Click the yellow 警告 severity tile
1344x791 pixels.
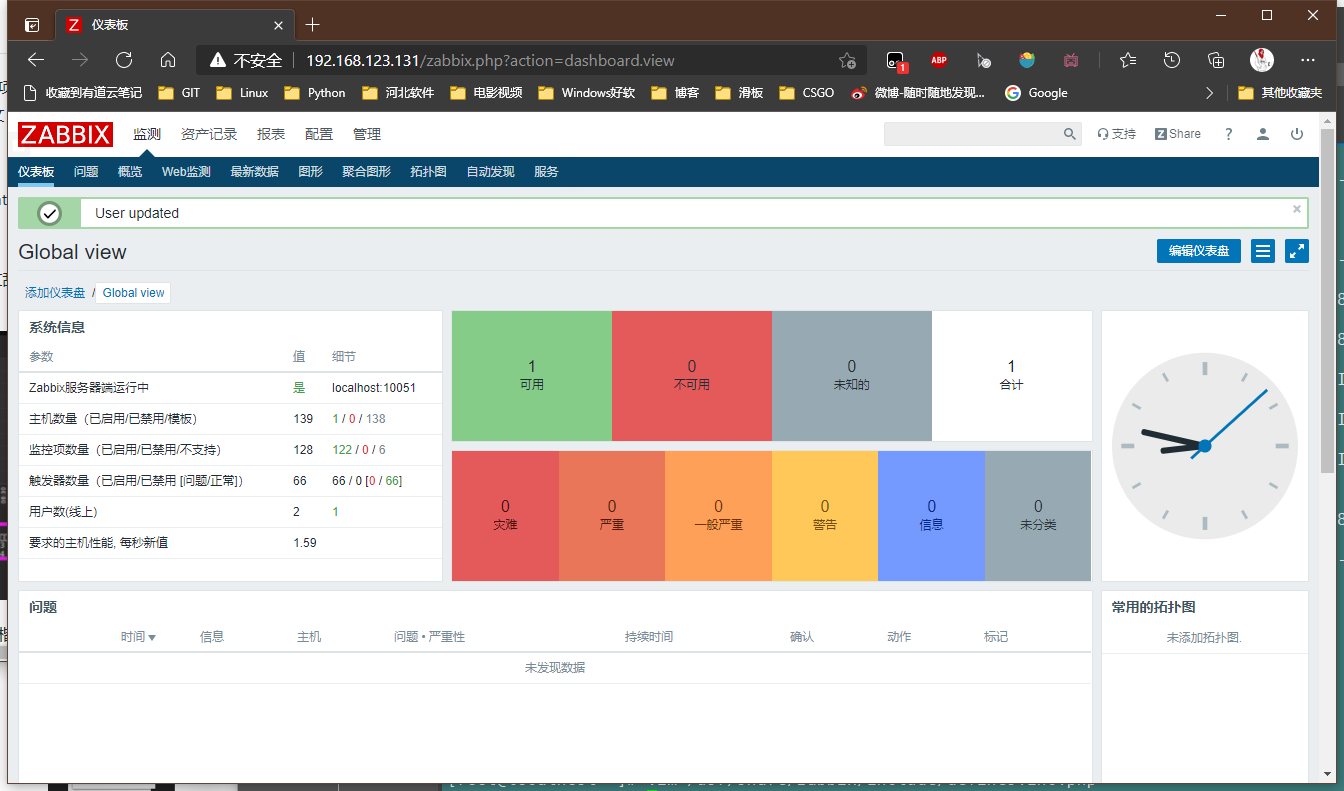coord(825,516)
